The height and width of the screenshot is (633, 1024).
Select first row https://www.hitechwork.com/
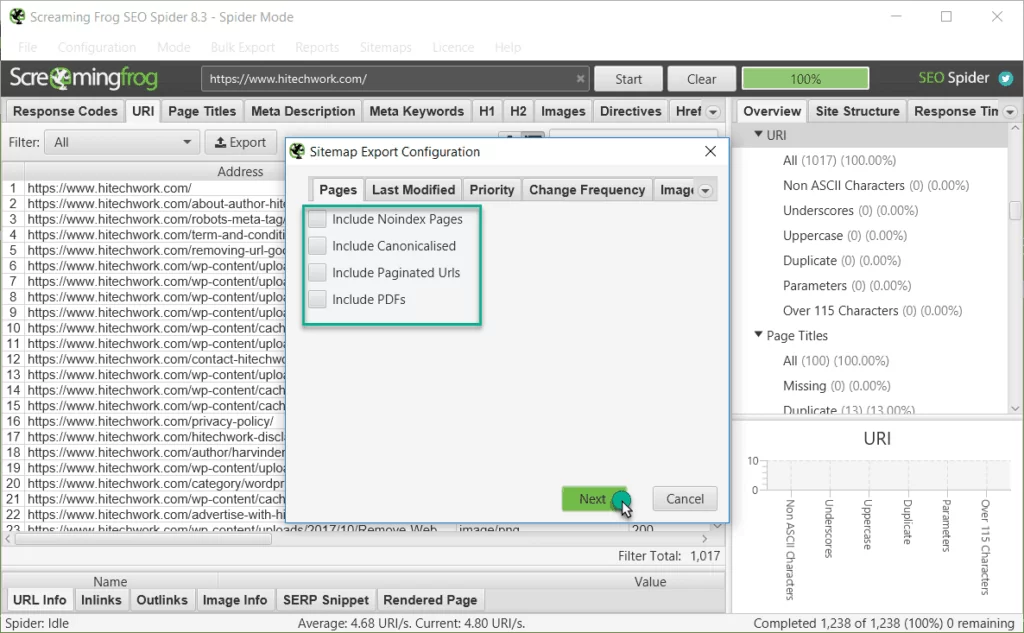tap(110, 188)
